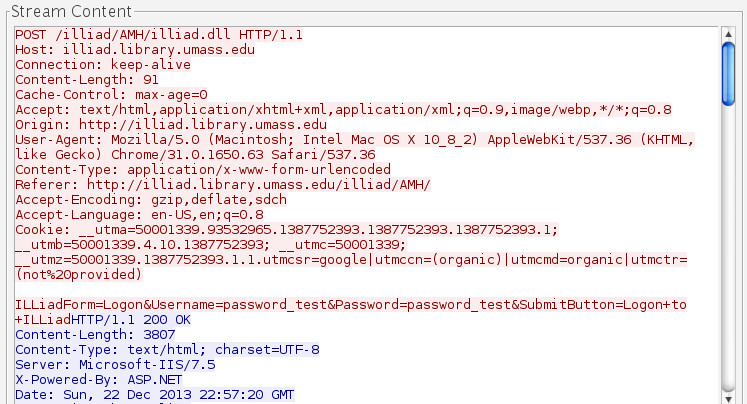
Task: Click the X-Powered-By: ASP.NET line
Action: click(100, 379)
